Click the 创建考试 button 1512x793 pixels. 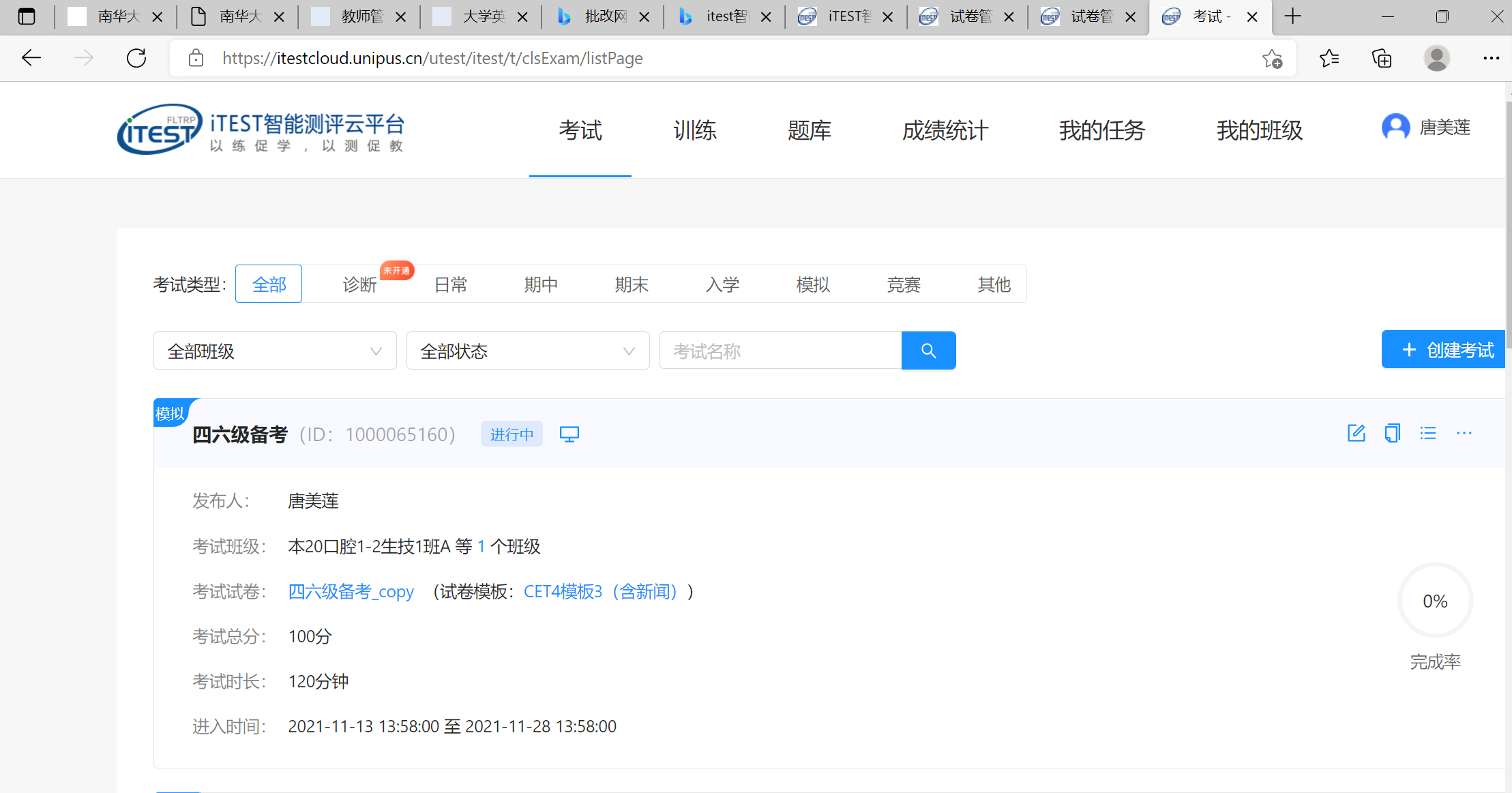coord(1446,350)
